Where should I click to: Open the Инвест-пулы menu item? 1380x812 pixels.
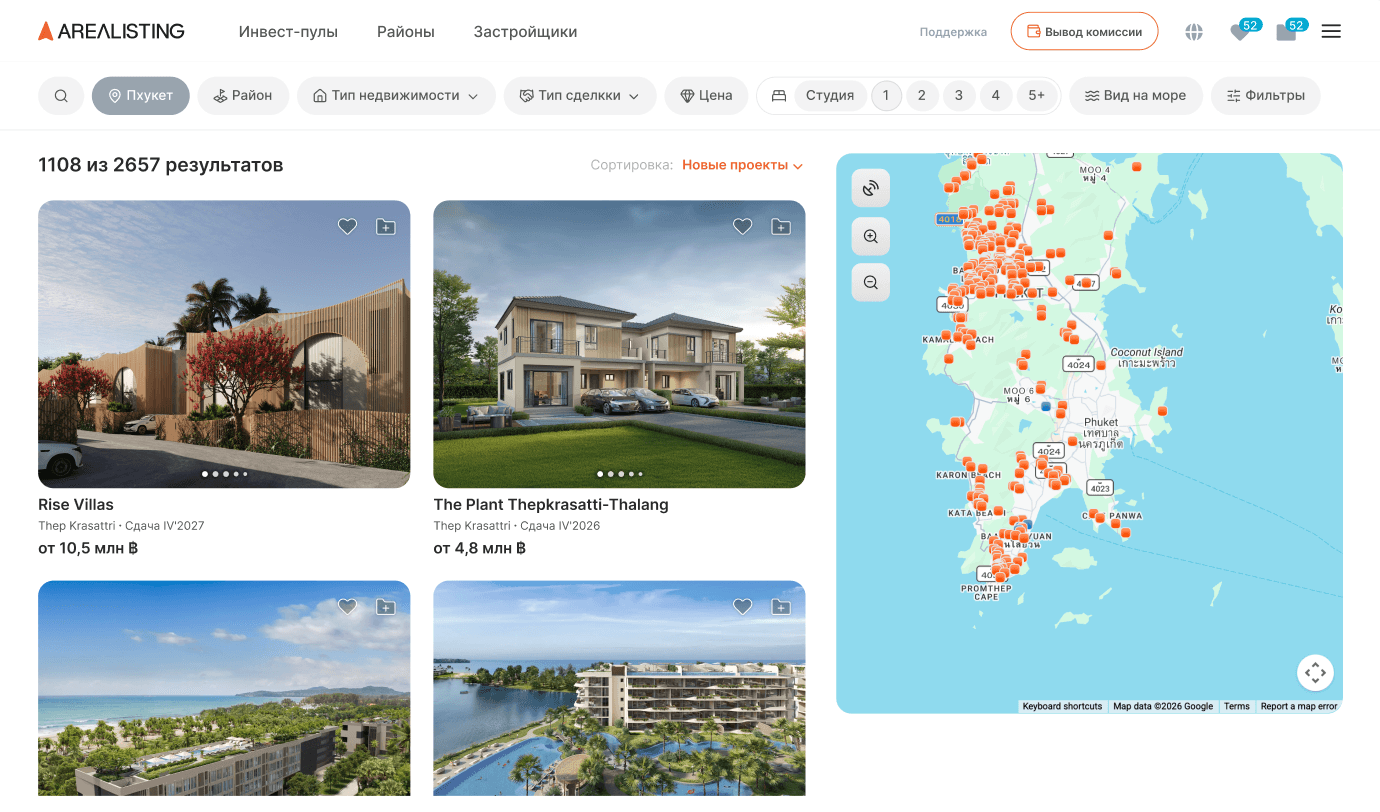pos(288,32)
